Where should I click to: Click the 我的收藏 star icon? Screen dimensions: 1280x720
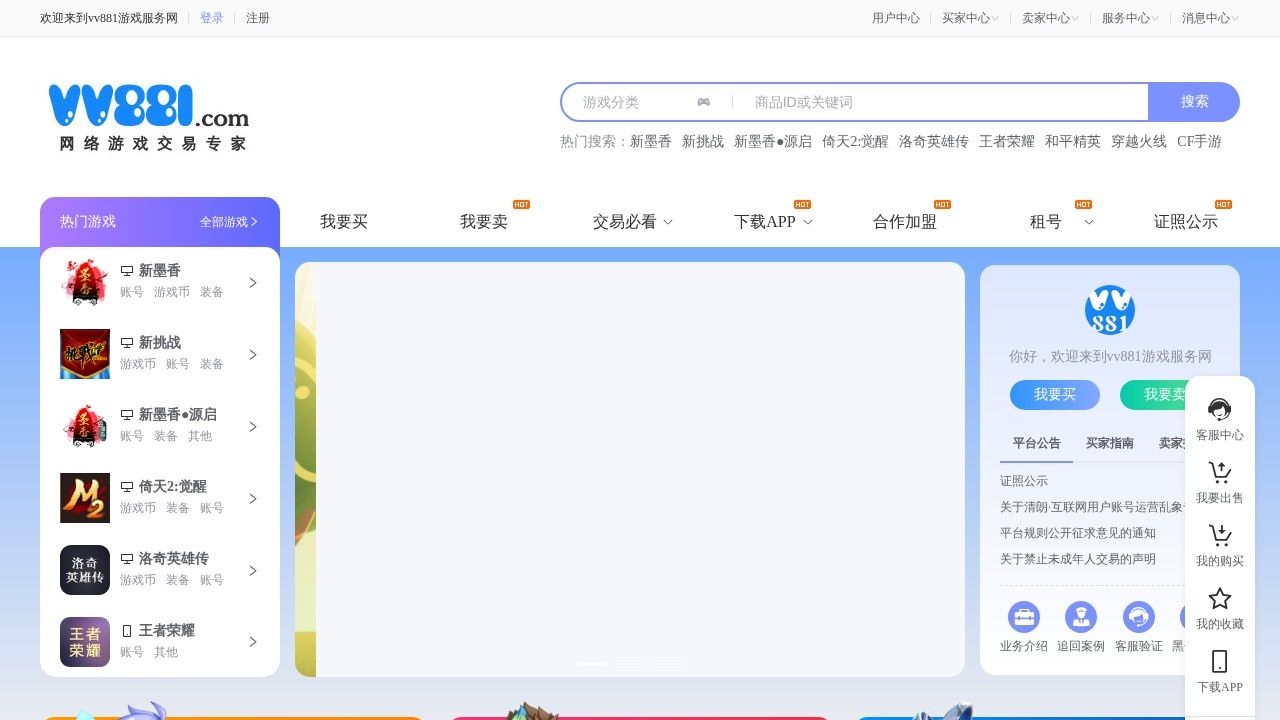(x=1220, y=598)
